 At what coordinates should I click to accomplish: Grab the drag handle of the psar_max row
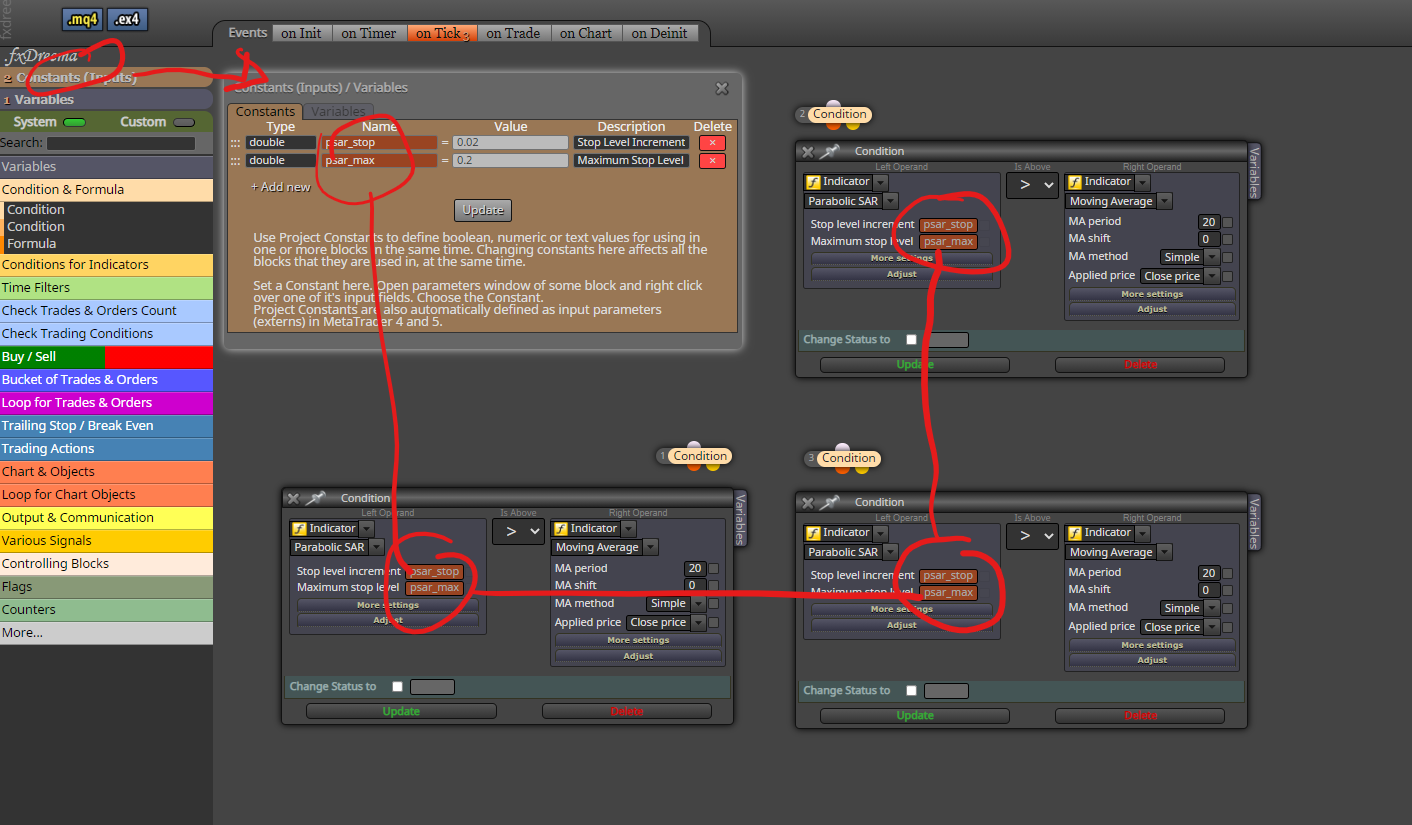pos(236,161)
